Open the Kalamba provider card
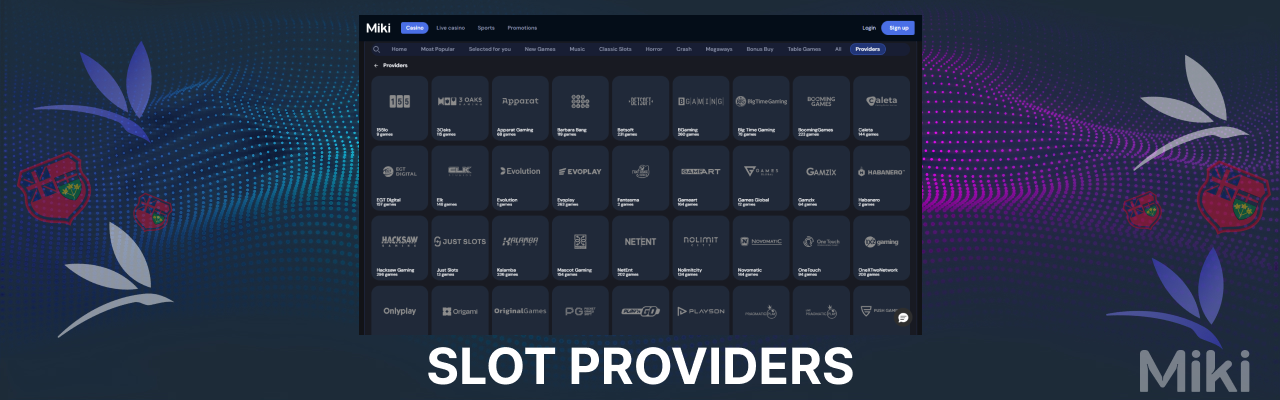Viewport: 1280px width, 400px height. pos(520,248)
